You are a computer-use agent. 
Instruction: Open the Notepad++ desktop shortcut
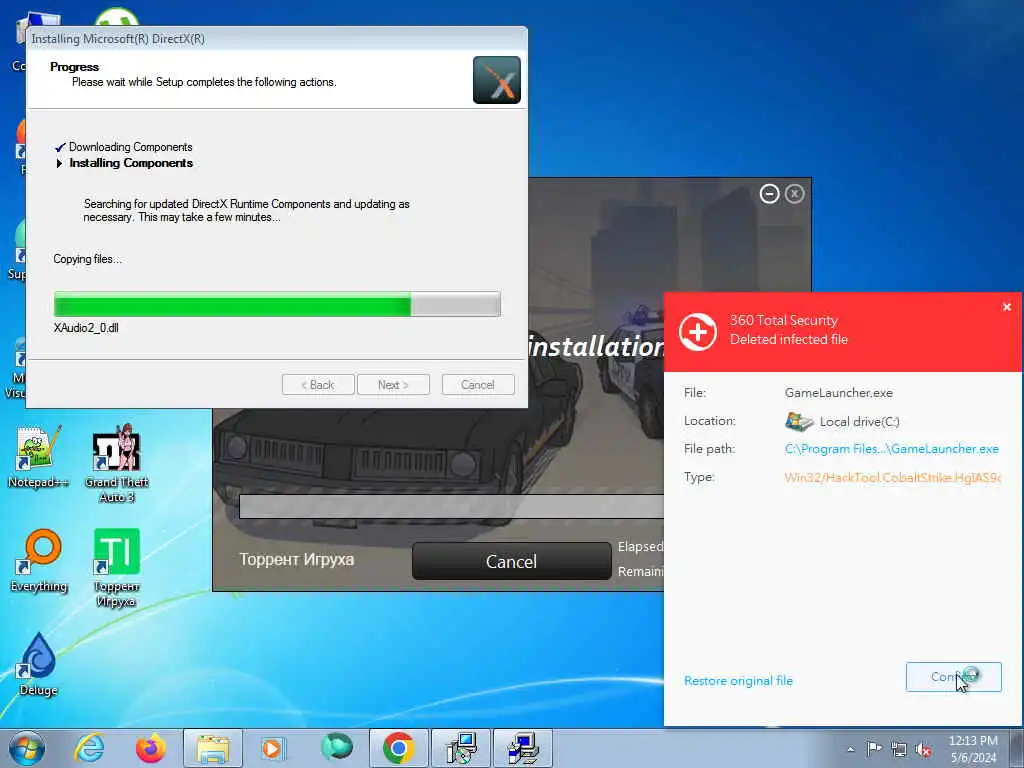38,456
